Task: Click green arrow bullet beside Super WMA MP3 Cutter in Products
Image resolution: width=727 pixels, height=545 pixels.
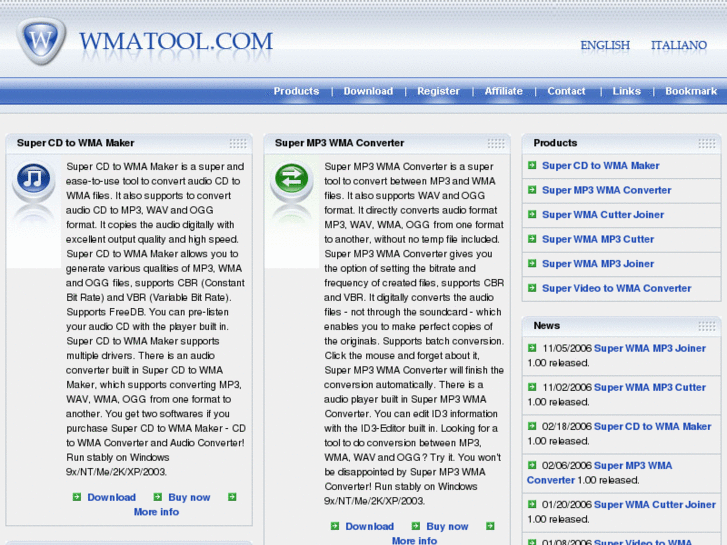Action: pos(532,239)
